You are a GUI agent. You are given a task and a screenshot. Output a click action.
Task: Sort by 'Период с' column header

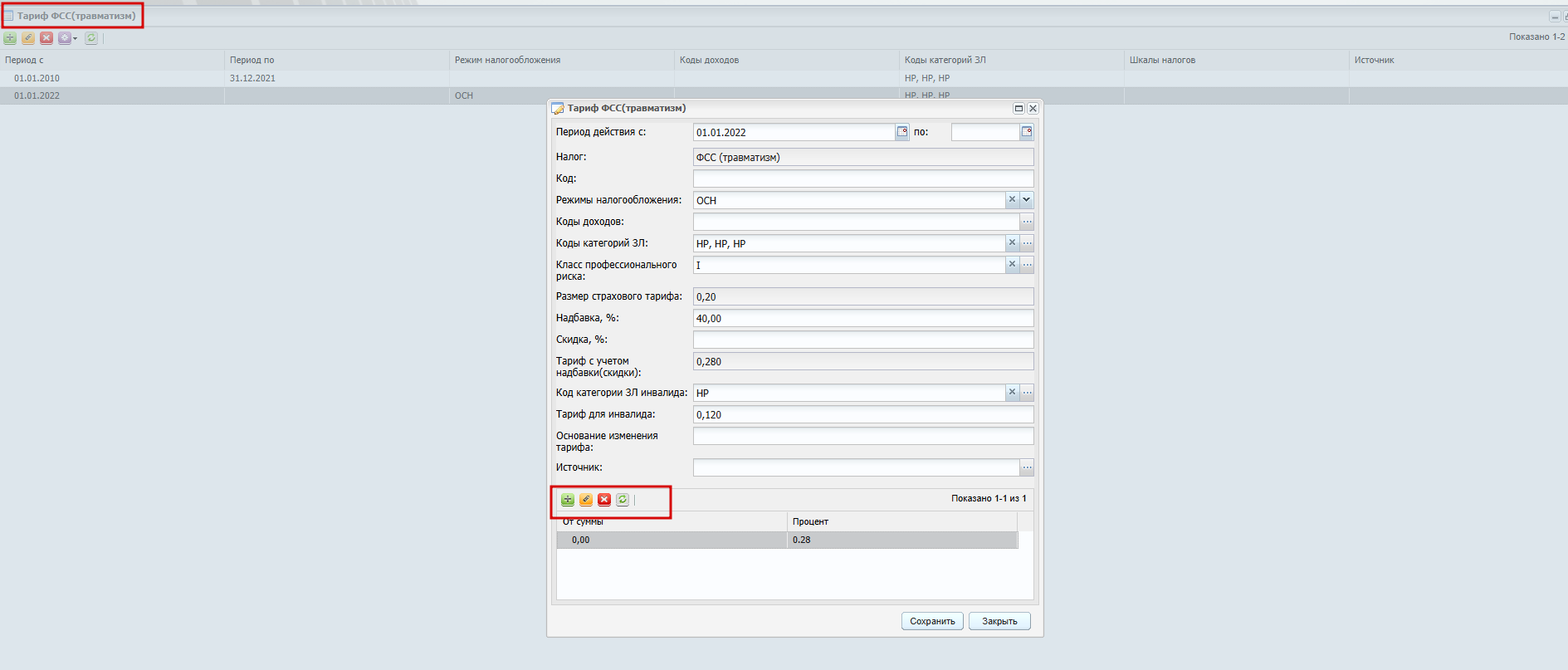coord(112,60)
